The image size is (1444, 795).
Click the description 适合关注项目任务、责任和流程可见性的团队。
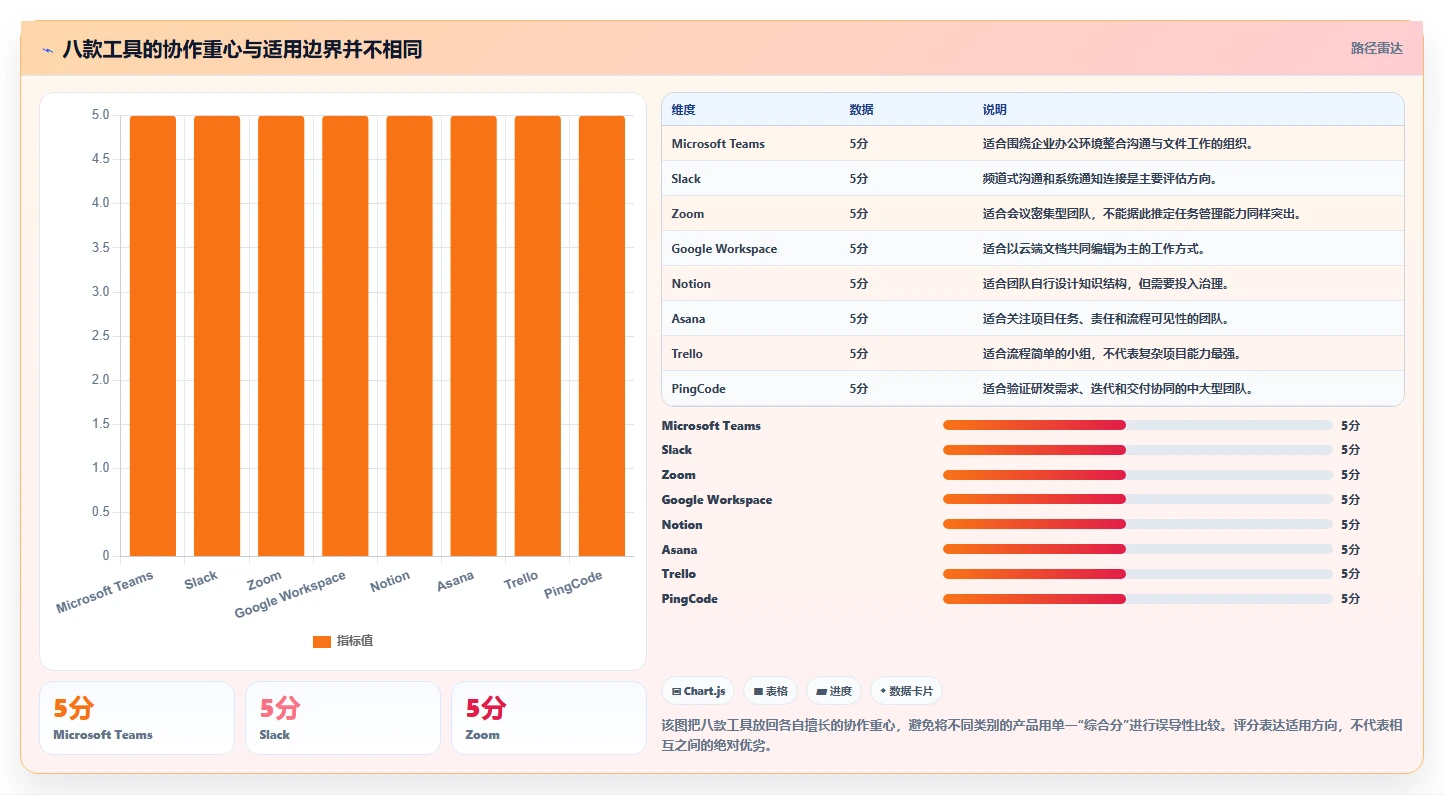pyautogui.click(x=1106, y=319)
